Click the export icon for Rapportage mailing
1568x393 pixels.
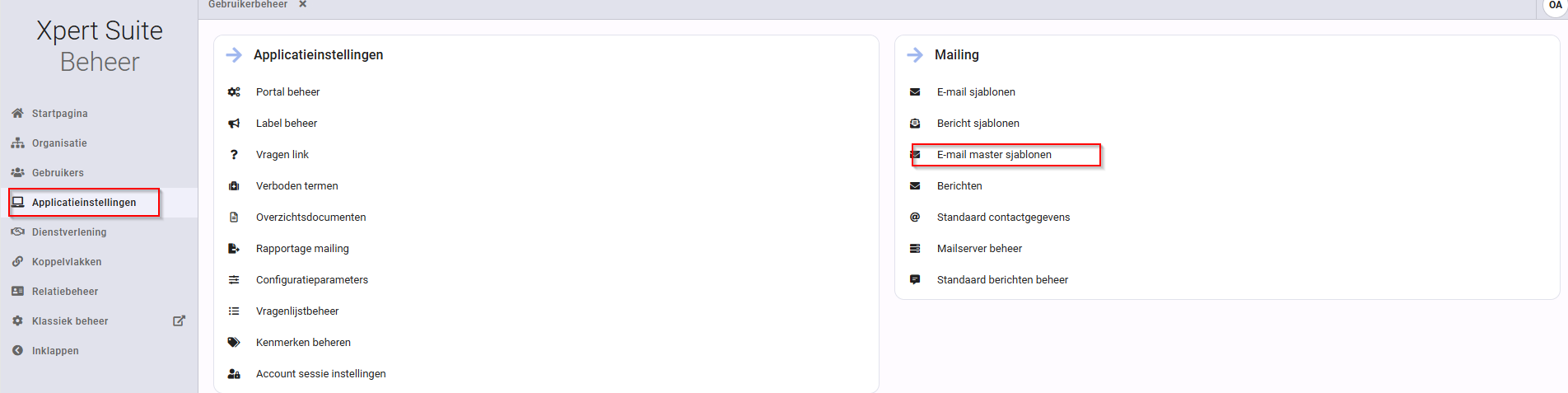point(234,248)
